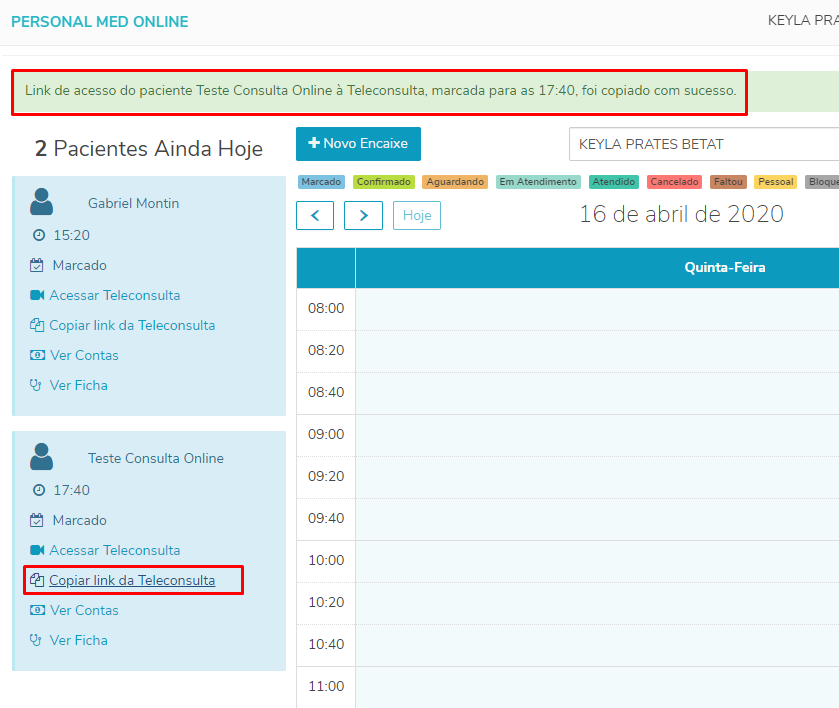Open Ver Contas for Teste Consulta Online

click(84, 610)
